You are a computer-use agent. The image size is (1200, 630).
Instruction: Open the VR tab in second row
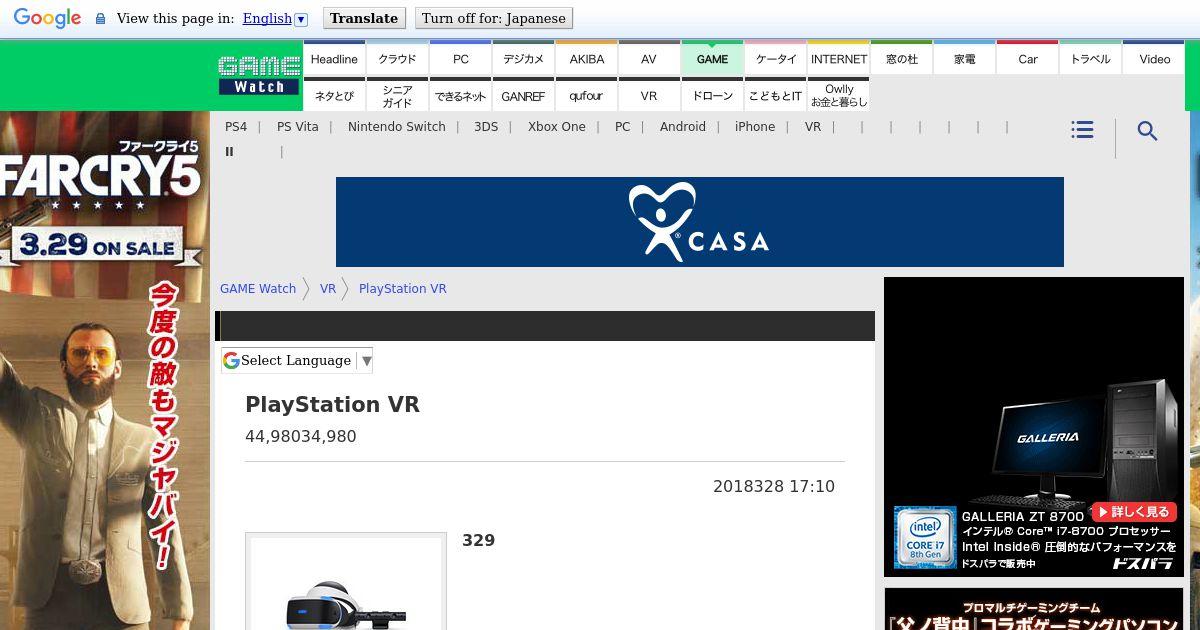[x=649, y=95]
